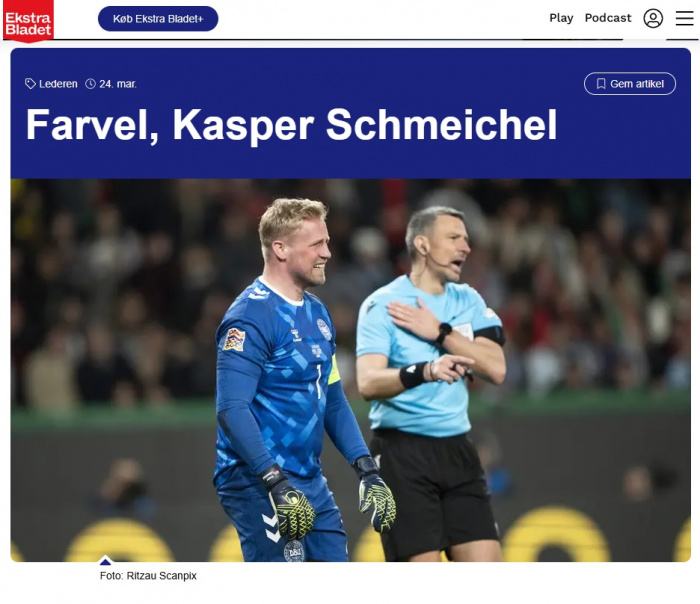
Task: Open the user profile icon
Action: [653, 18]
